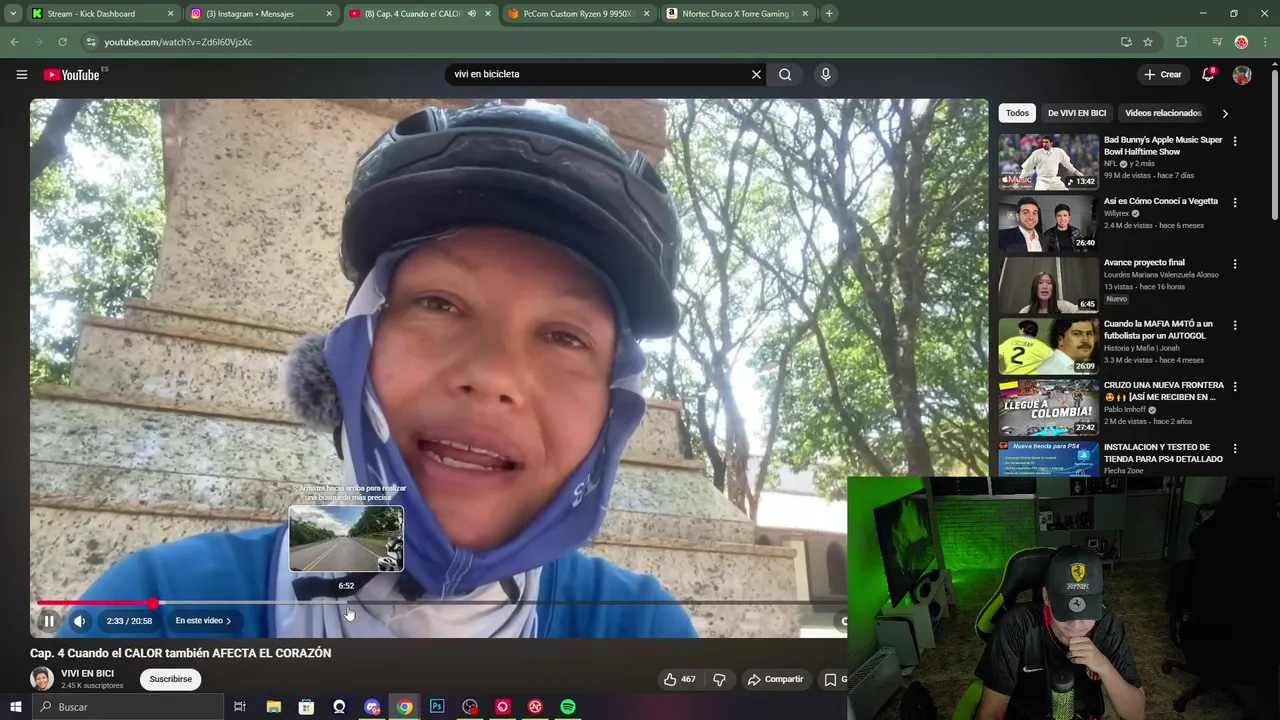Seek using the red progress bar scrubber
Screen dimensions: 1280x720
(x=153, y=603)
